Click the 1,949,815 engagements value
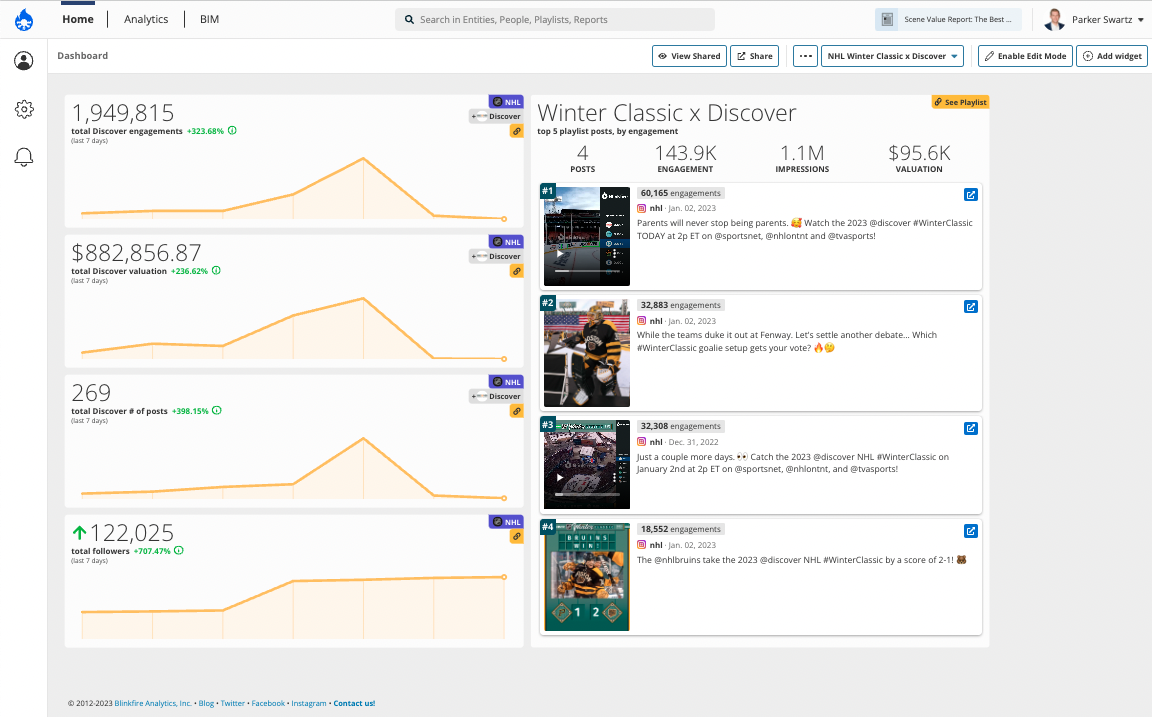The width and height of the screenshot is (1152, 717). click(123, 112)
